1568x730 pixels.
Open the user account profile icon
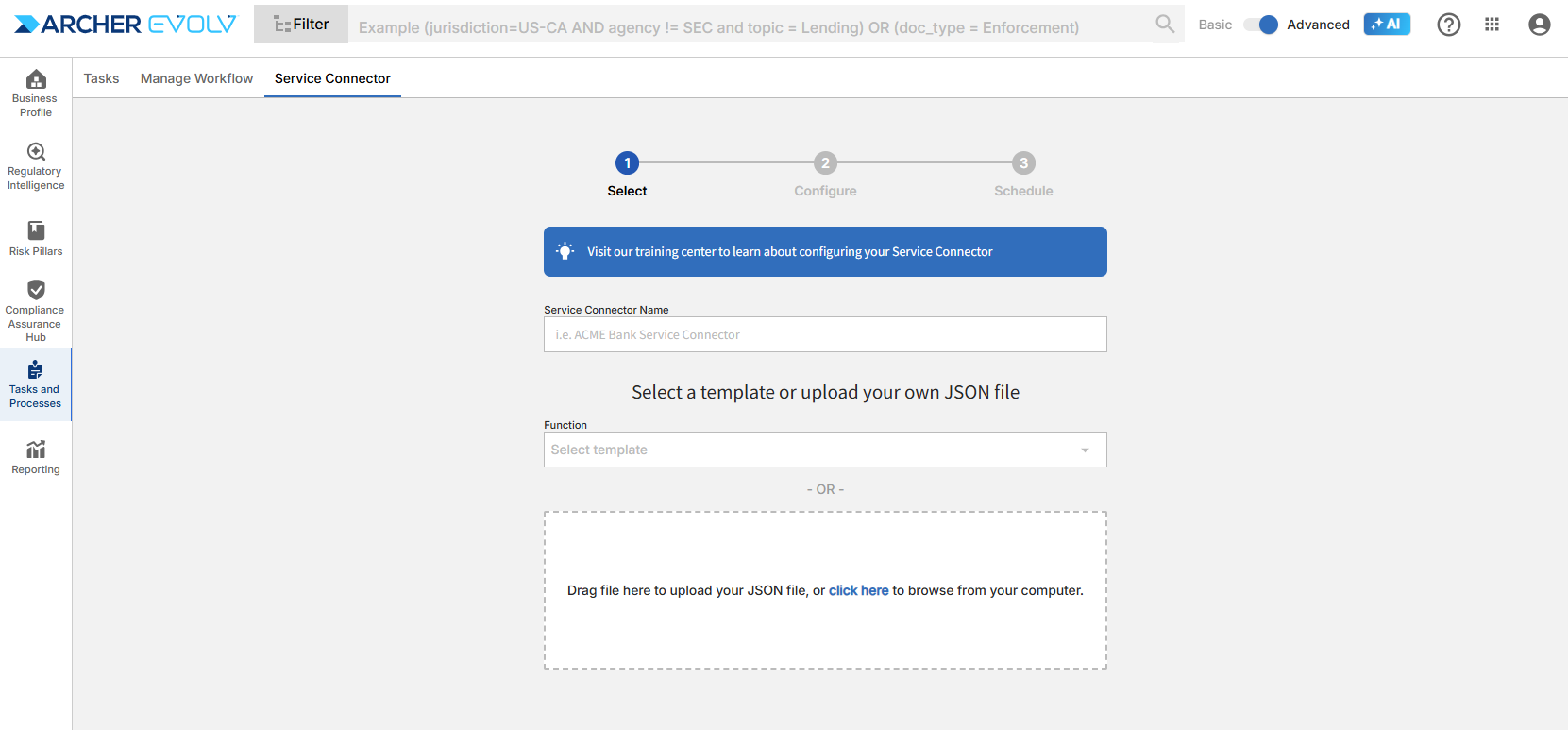pyautogui.click(x=1539, y=25)
